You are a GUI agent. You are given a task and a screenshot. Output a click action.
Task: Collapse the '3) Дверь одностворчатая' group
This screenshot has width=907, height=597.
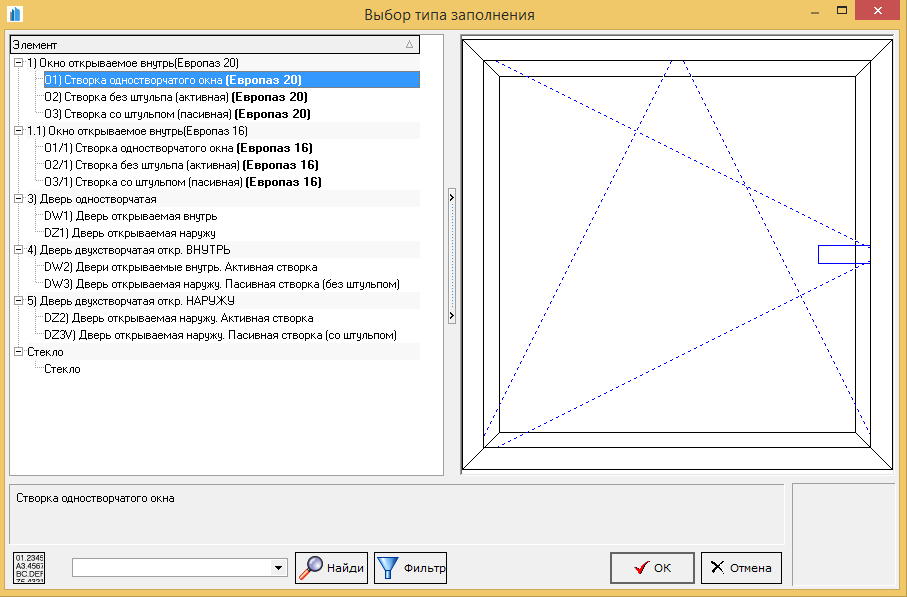[x=19, y=198]
